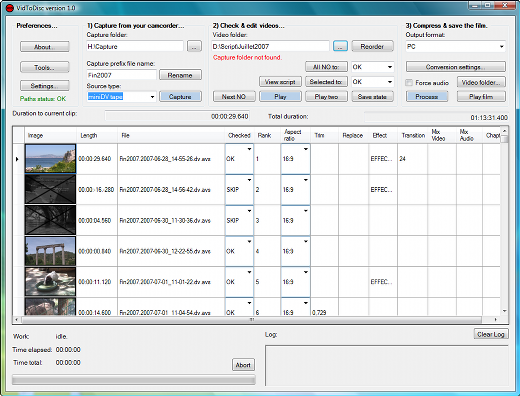Start capture with the Capture button

180,97
